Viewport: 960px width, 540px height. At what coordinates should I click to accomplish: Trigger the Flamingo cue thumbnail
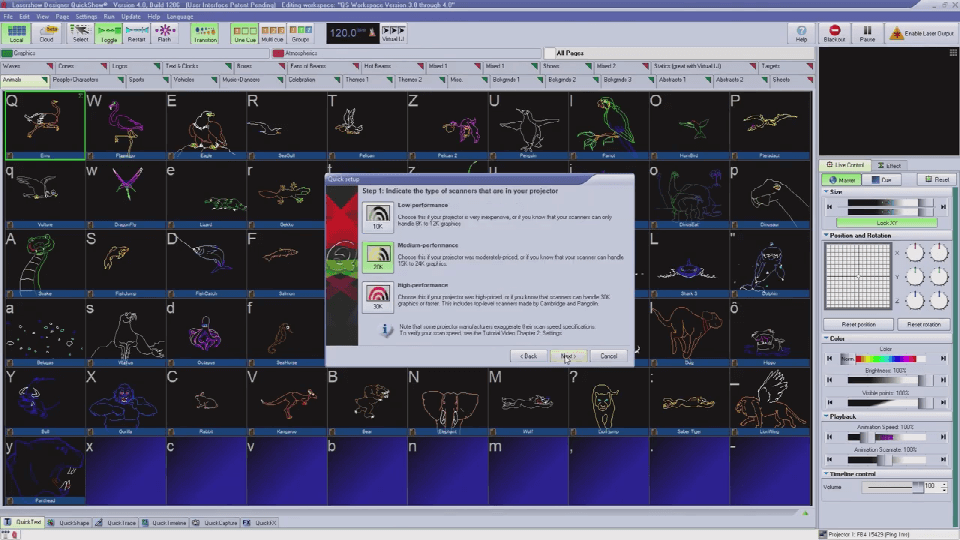(x=126, y=126)
